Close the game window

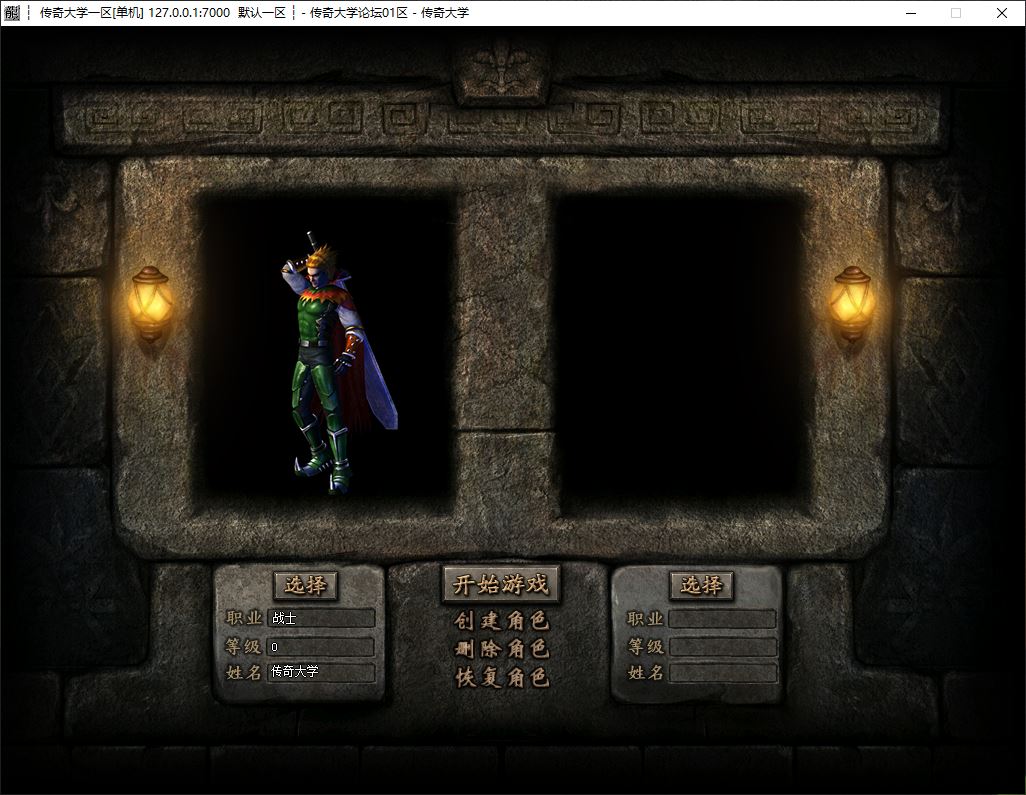(1002, 13)
